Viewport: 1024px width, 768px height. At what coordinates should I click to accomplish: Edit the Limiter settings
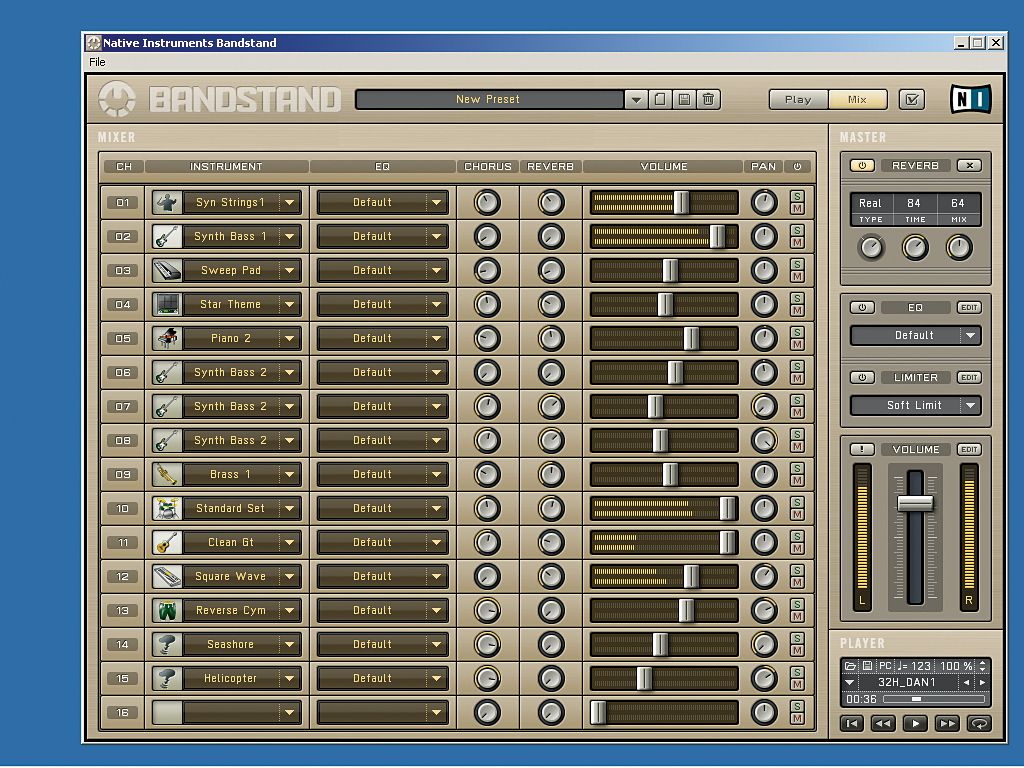969,377
